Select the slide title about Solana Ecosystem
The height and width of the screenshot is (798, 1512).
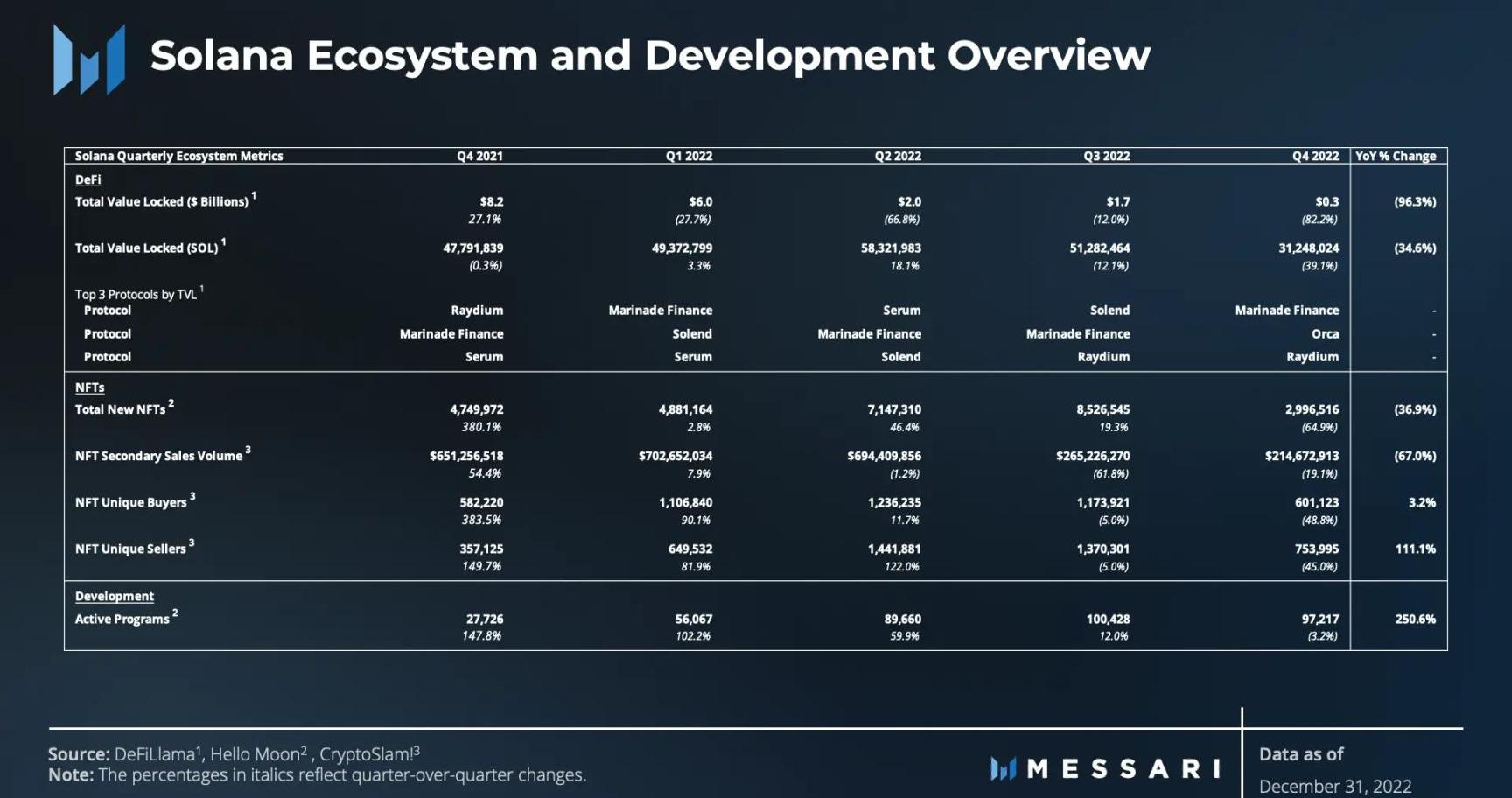click(649, 56)
